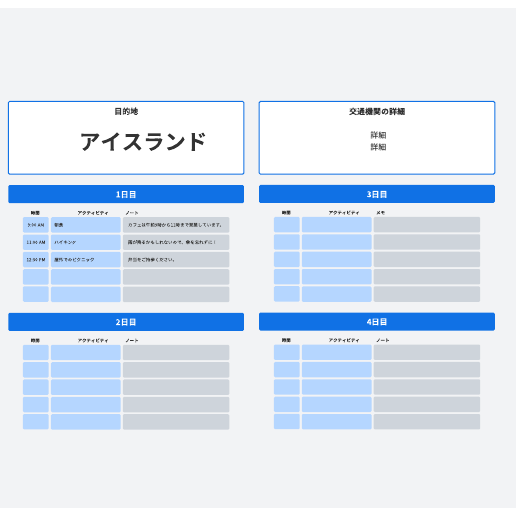Click the メモ column header in day 3
This screenshot has width=516, height=516.
tap(381, 213)
